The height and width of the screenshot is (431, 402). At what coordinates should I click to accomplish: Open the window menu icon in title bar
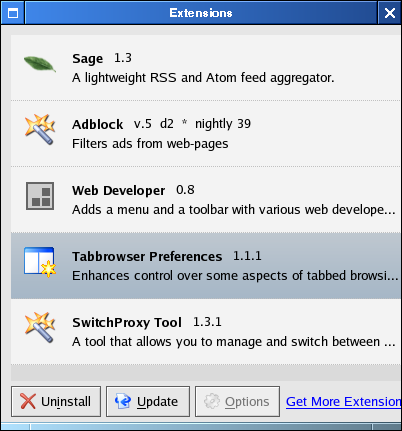[x=13, y=13]
